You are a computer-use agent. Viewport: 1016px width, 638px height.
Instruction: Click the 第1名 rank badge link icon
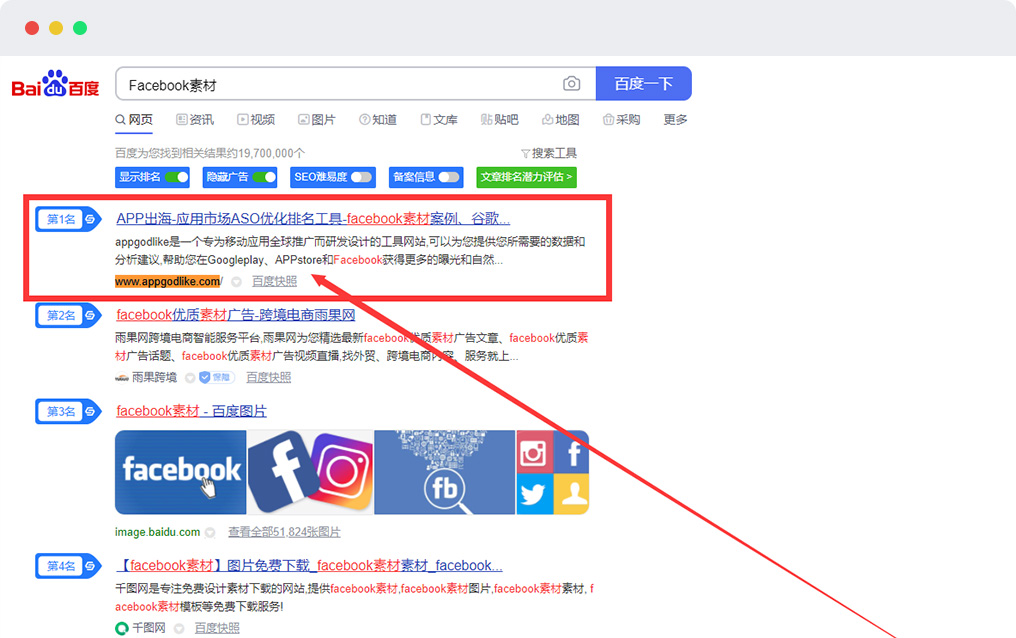(91, 220)
